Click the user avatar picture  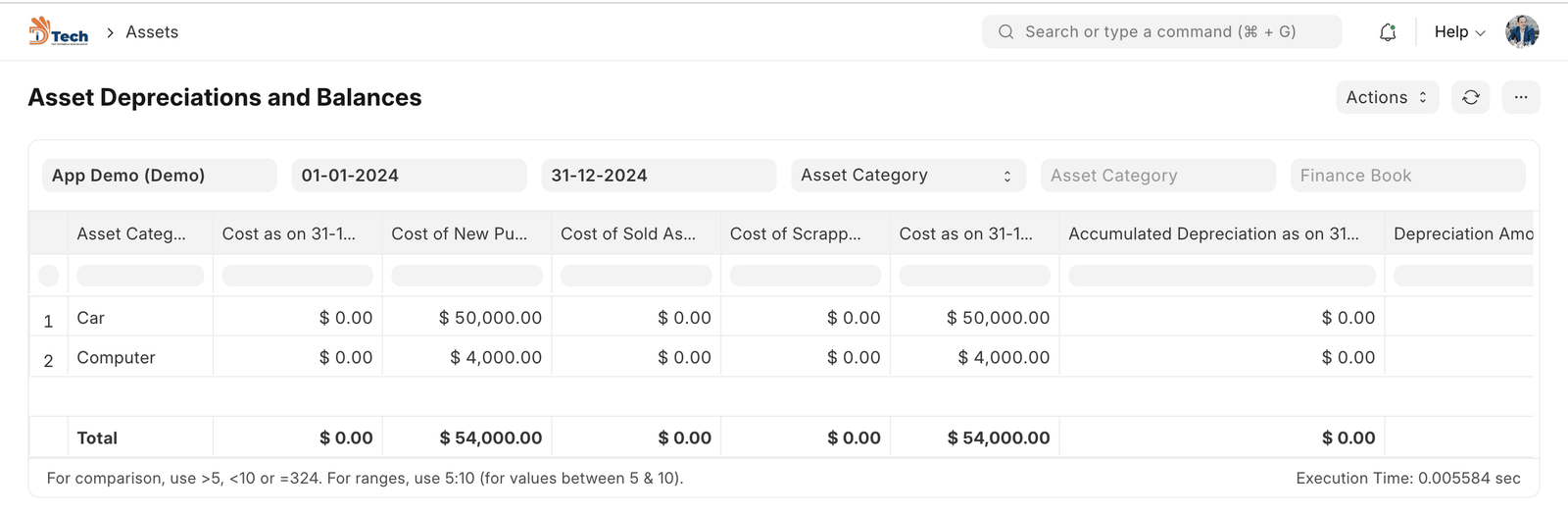(x=1522, y=32)
